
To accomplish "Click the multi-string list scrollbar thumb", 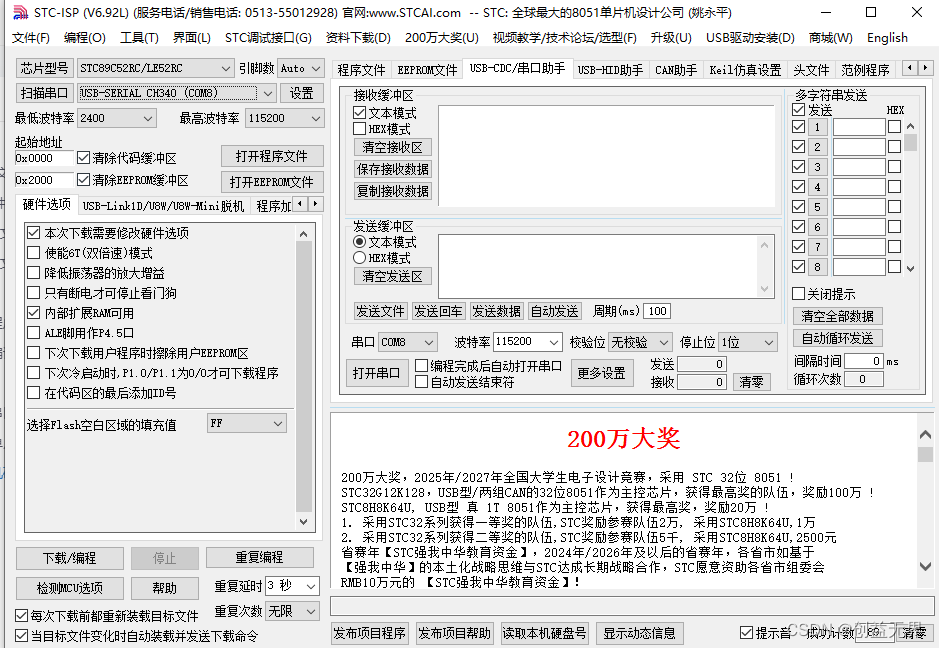I will 910,143.
